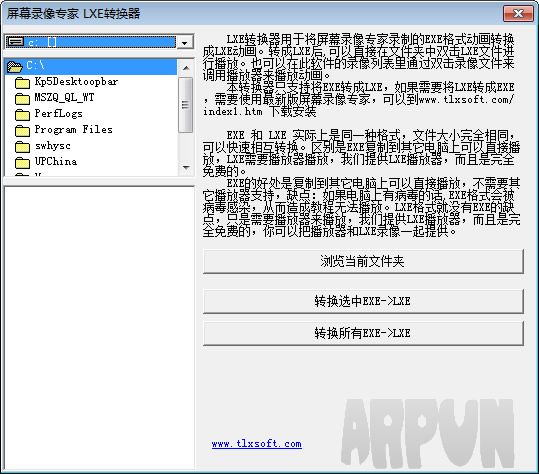Click the PerfLogs folder icon

tap(22, 115)
